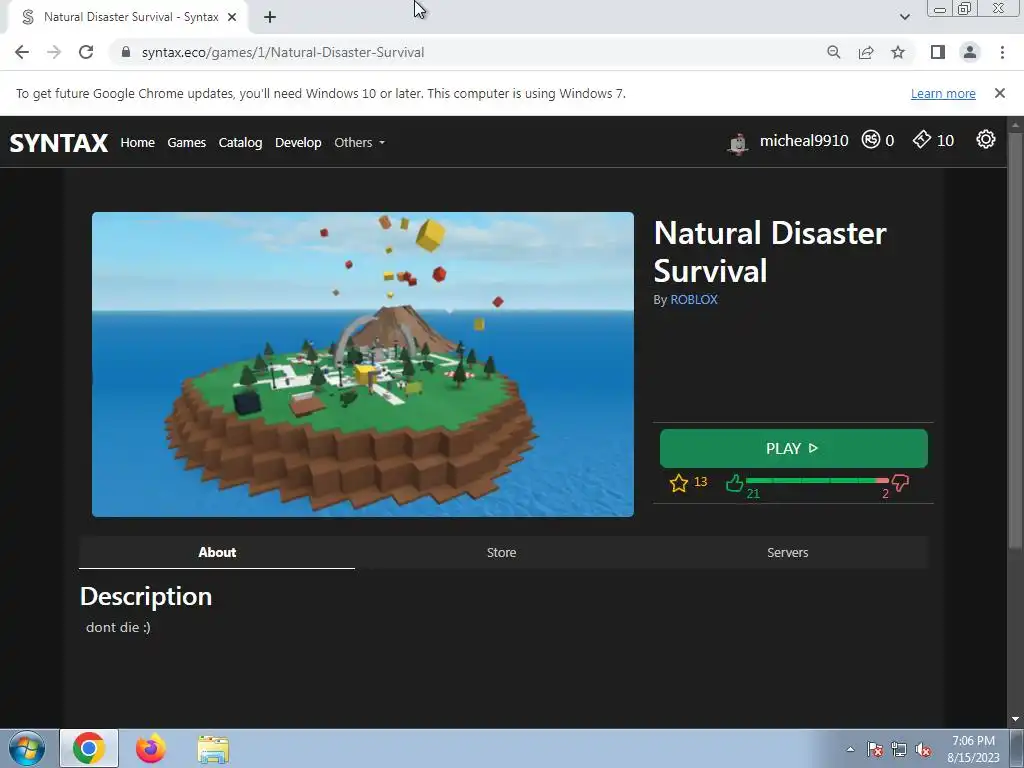
Task: Click the favorites count 13
Action: (x=700, y=481)
